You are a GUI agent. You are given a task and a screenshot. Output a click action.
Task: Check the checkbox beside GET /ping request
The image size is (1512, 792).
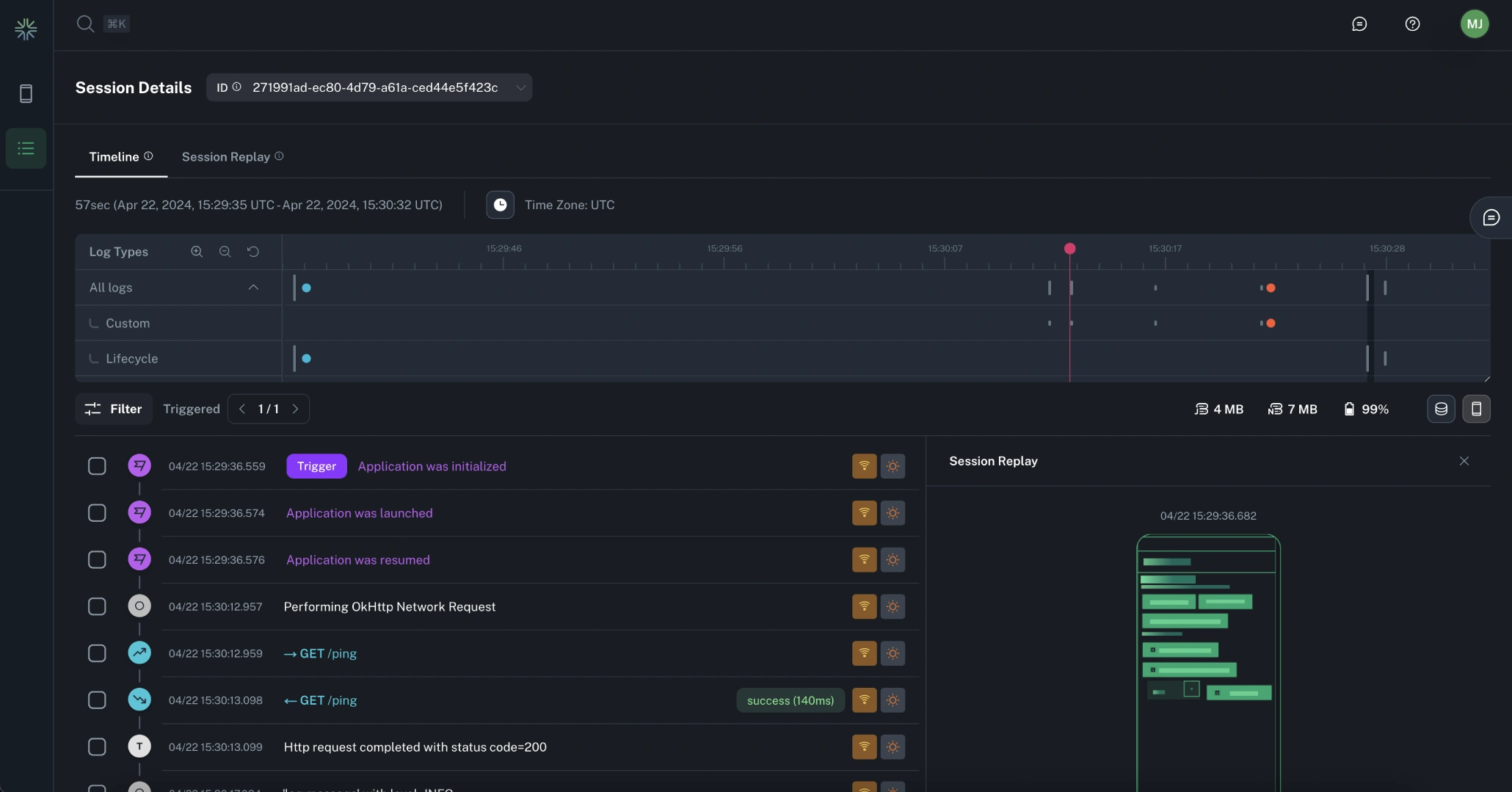(96, 653)
